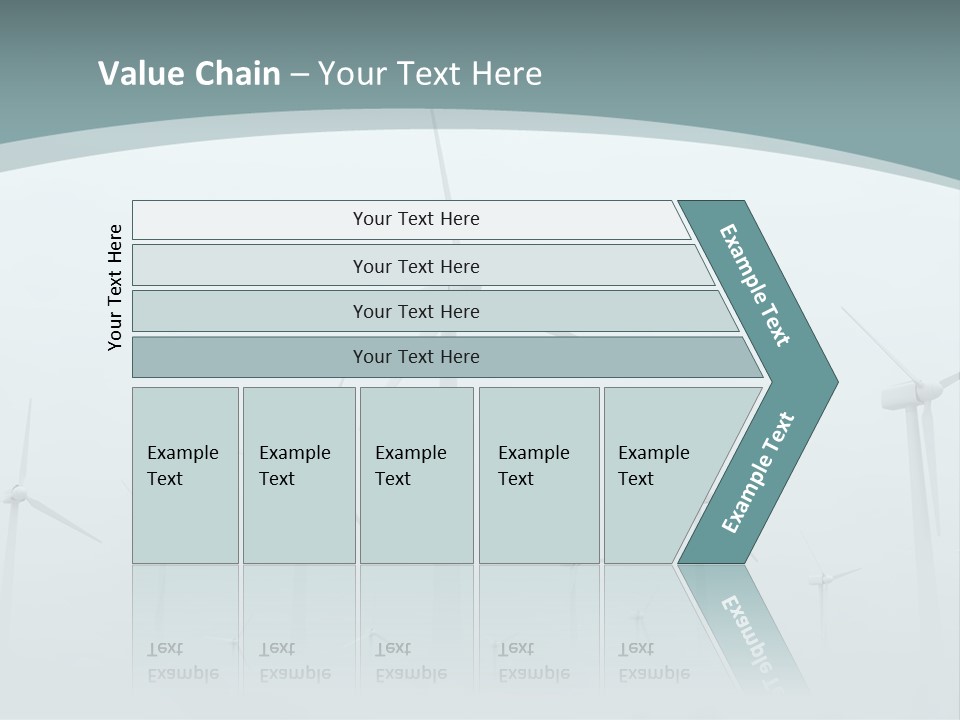Screen dimensions: 960x720
Task: Click the third "Your Text Here" bar
Action: [x=415, y=311]
